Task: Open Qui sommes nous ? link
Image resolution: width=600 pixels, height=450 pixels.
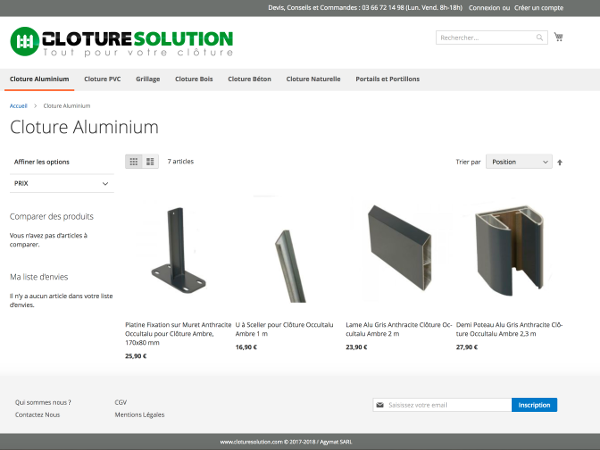Action: coord(43,402)
